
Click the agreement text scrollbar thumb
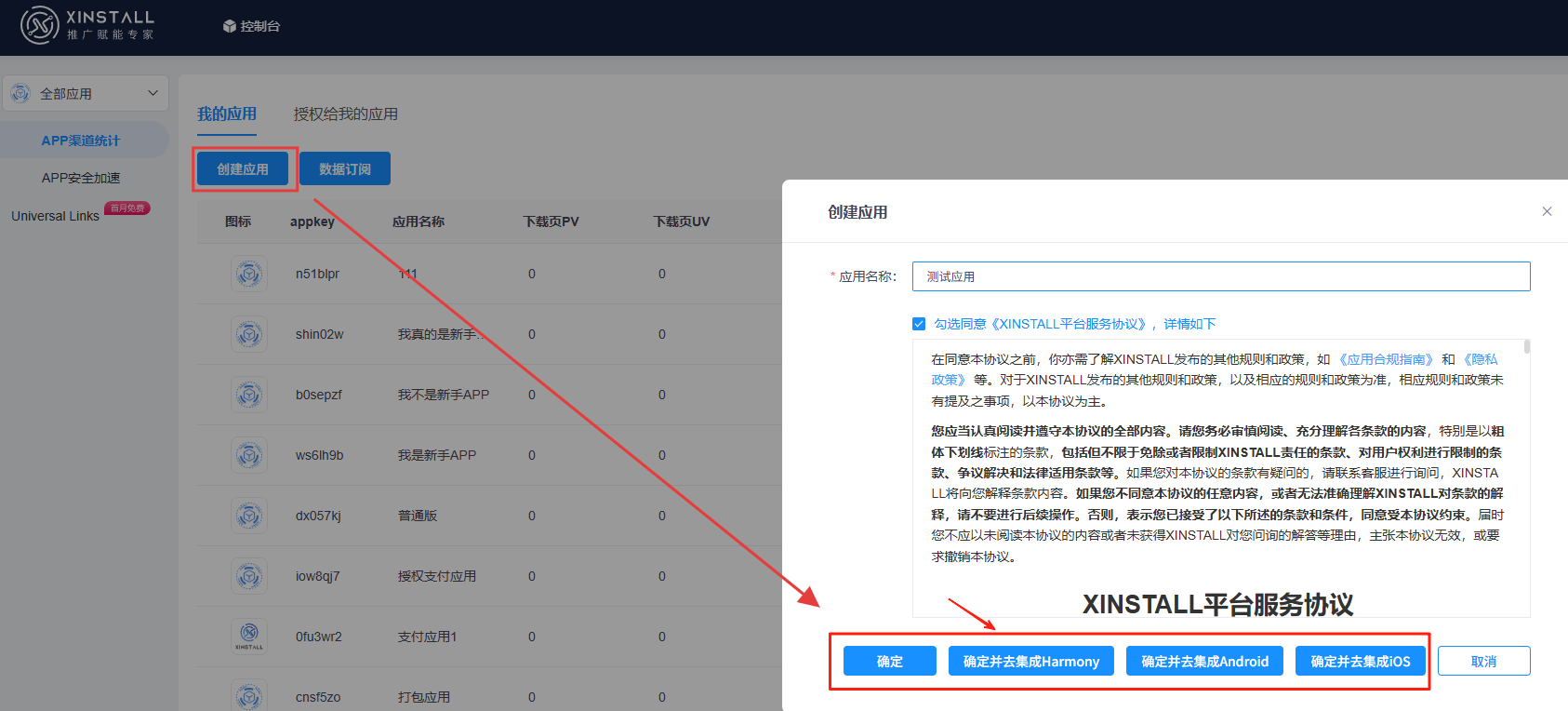(x=1527, y=347)
